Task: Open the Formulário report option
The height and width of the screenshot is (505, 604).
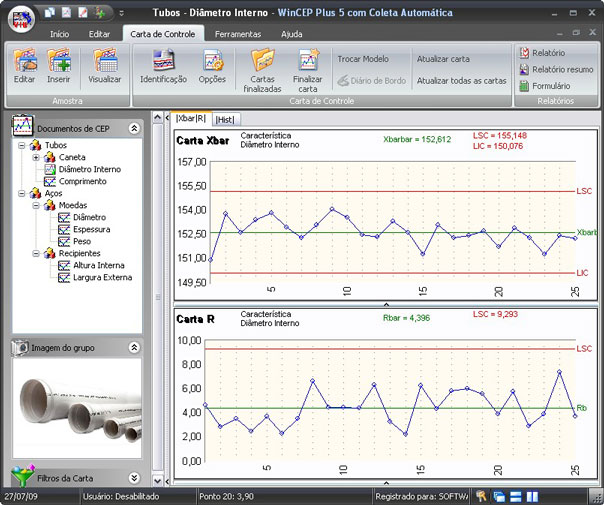Action: (524, 86)
